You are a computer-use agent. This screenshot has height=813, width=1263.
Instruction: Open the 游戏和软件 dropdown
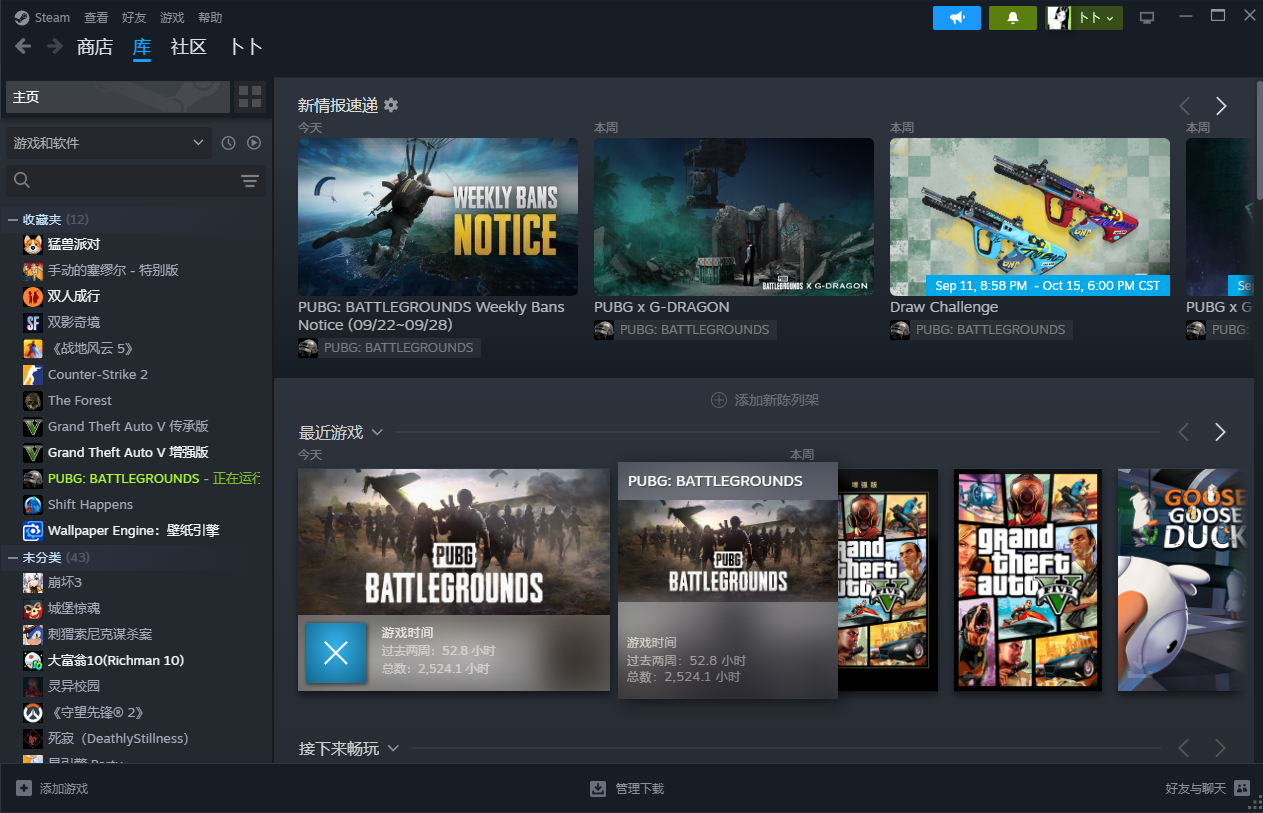click(108, 143)
